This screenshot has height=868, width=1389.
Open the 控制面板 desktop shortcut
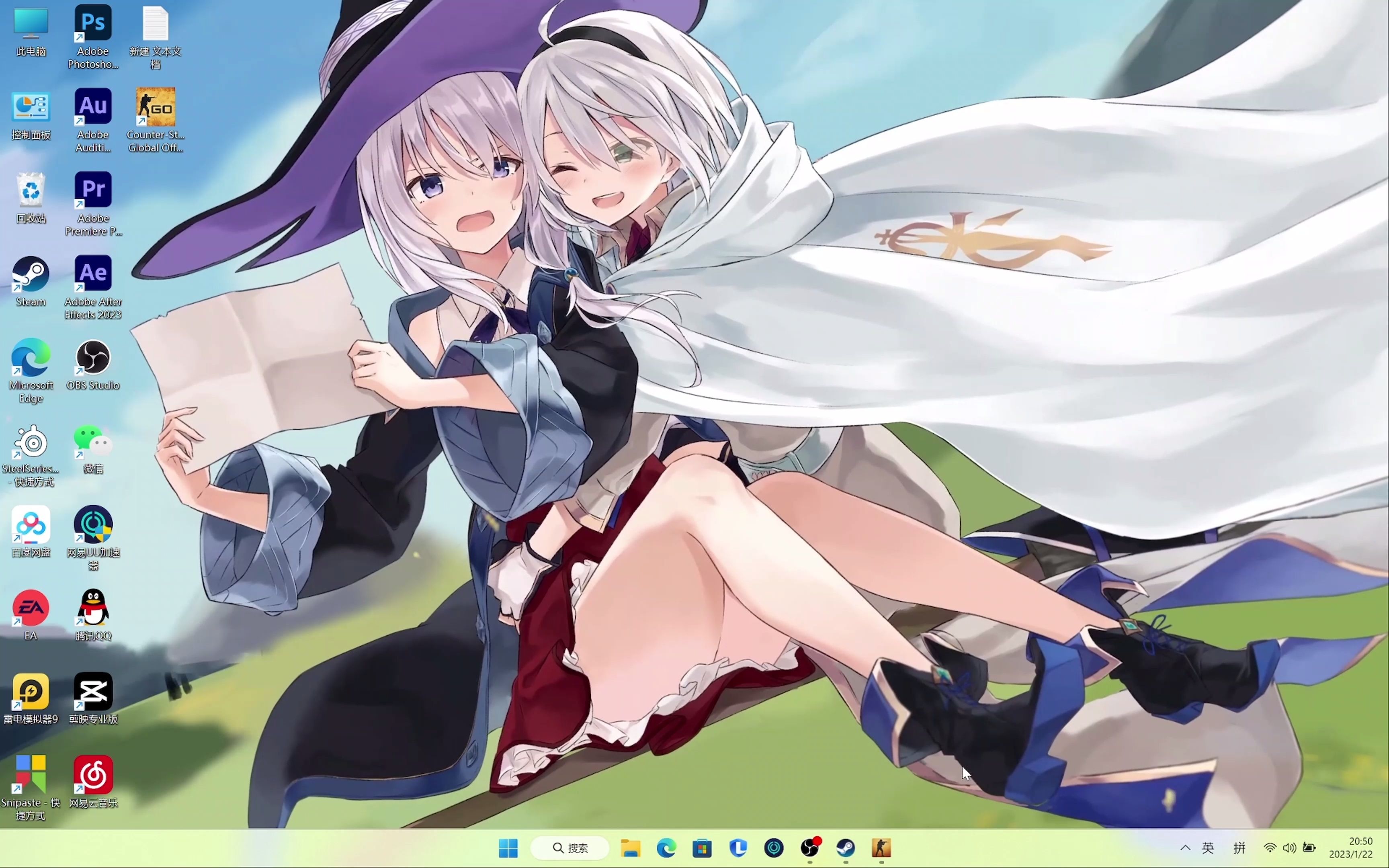[31, 115]
